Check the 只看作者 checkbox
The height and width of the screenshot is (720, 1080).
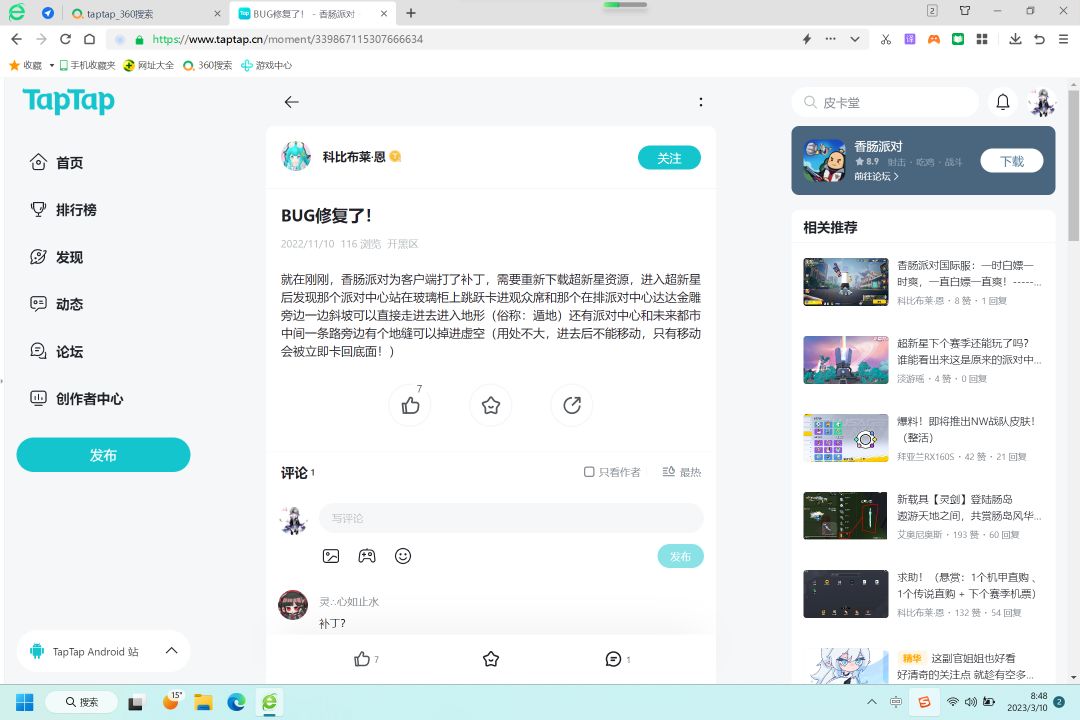pos(589,472)
